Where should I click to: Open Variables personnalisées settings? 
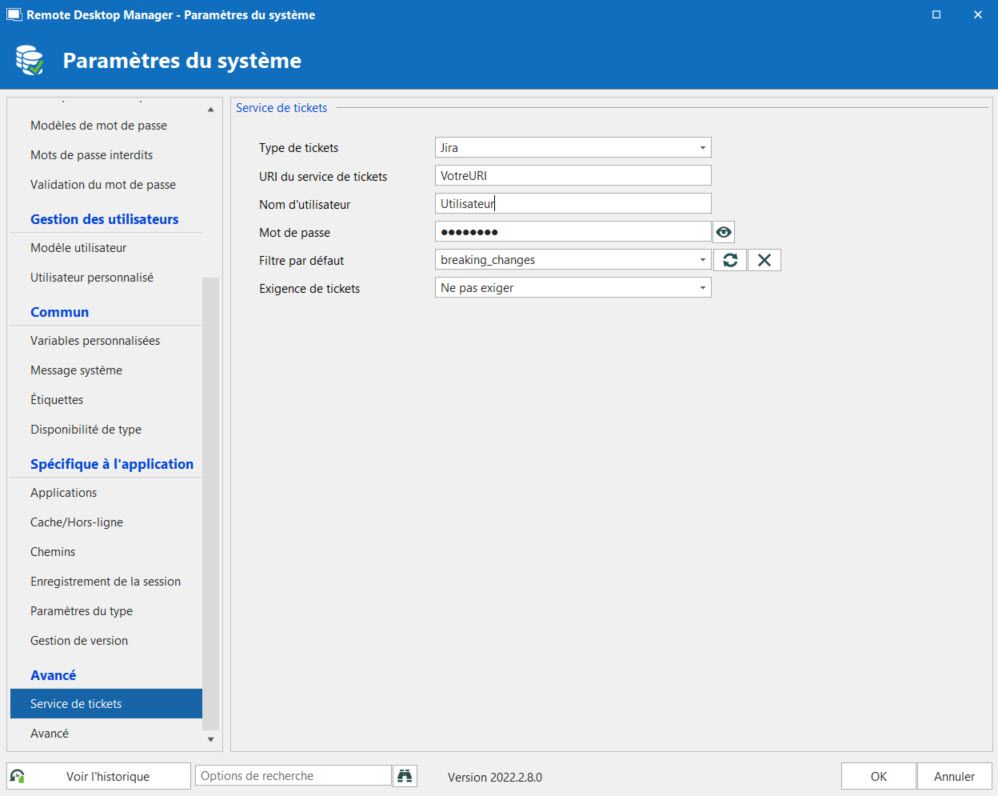(x=95, y=341)
